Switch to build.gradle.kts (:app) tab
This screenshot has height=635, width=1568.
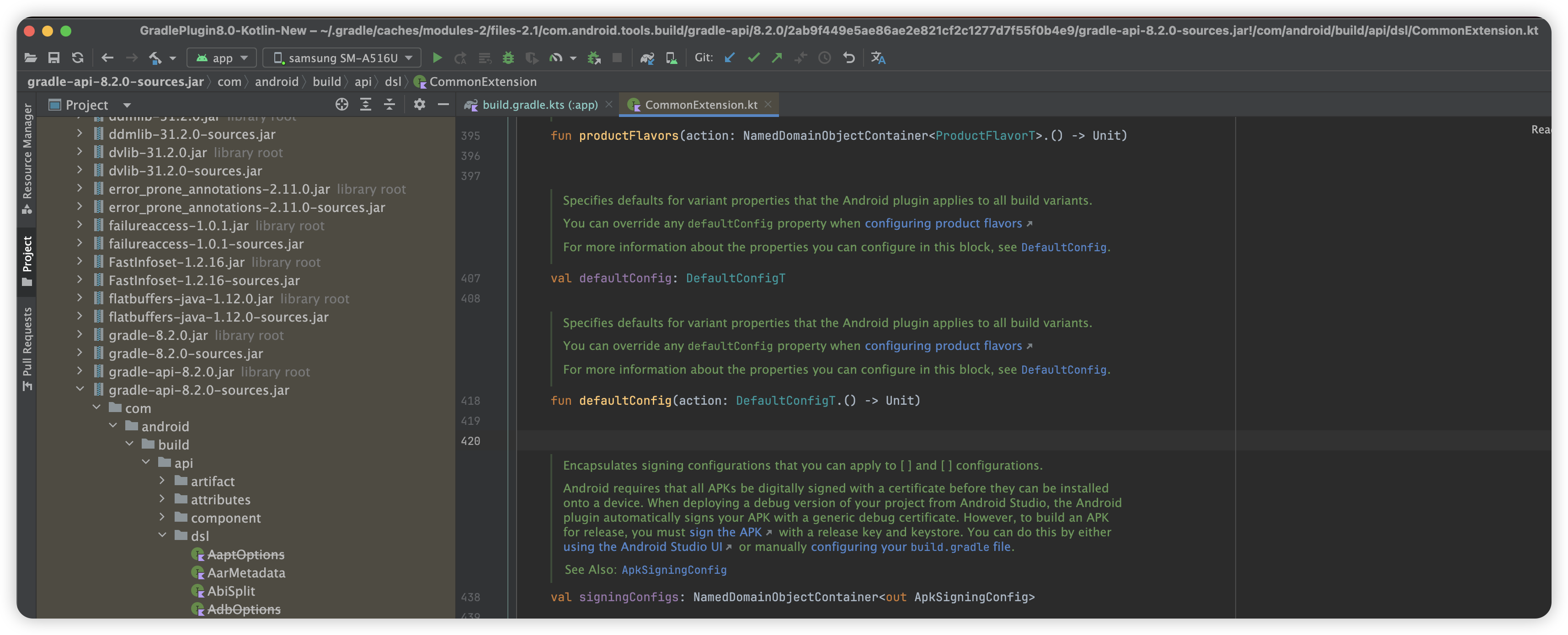[x=539, y=105]
